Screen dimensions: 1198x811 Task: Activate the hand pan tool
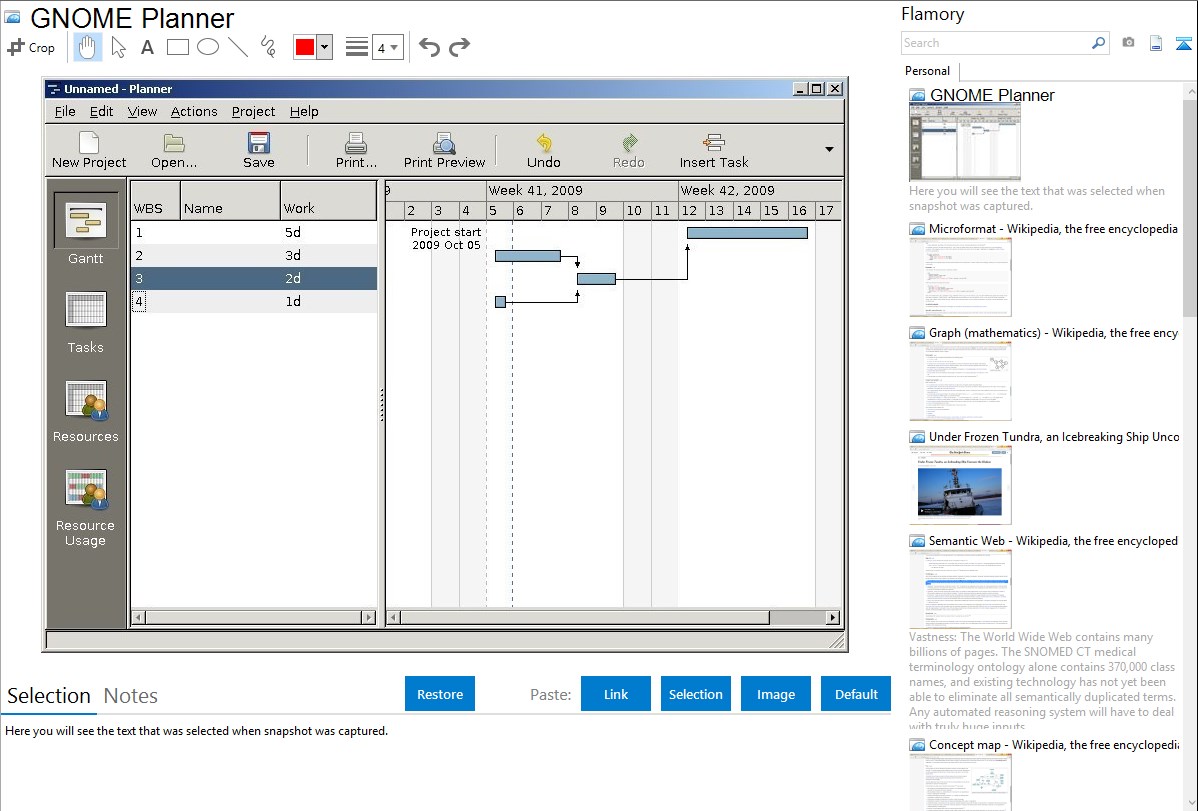coord(87,47)
